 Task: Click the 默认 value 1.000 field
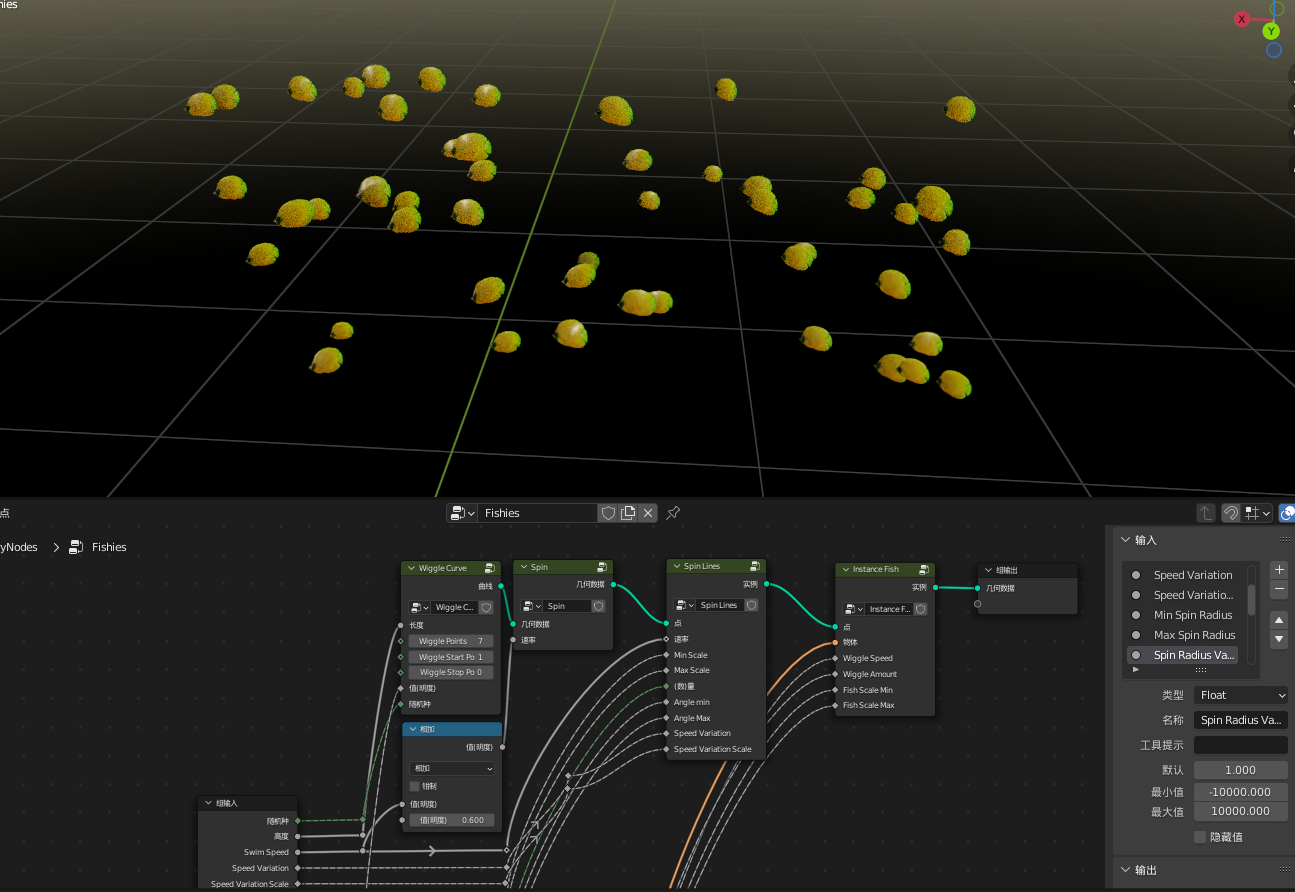(x=1241, y=770)
